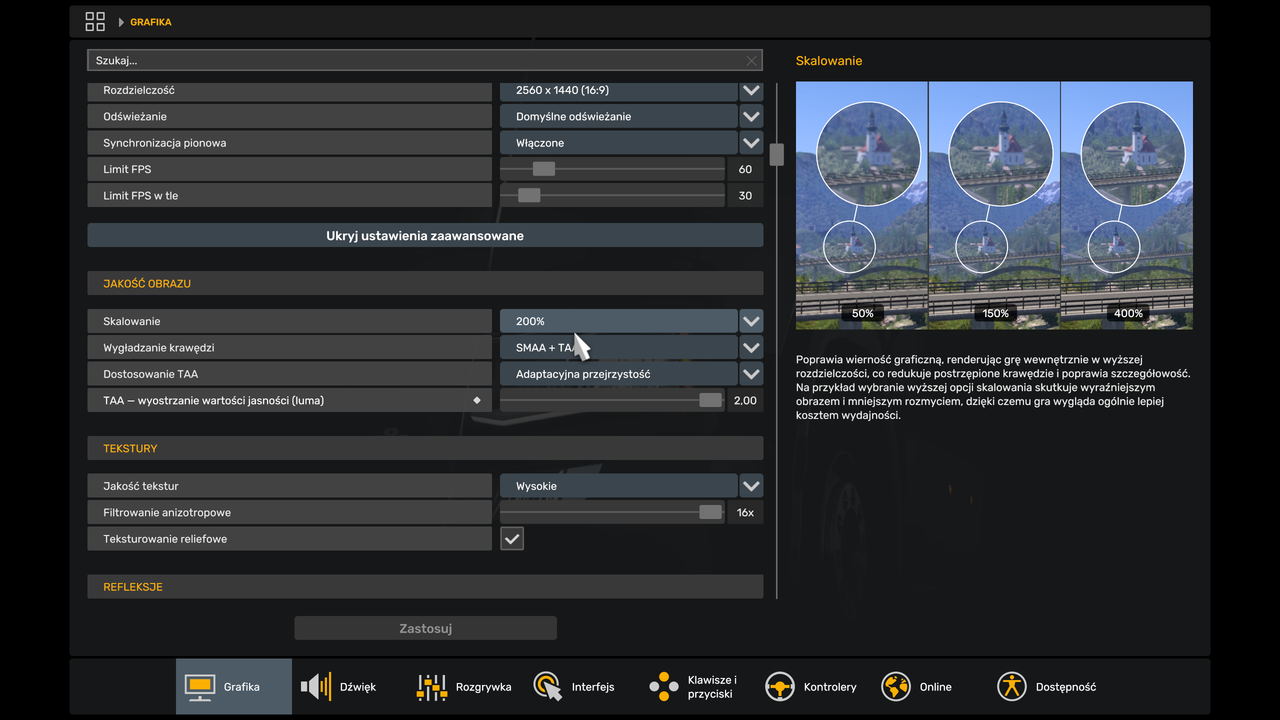Click the grid menu icon top left
This screenshot has height=720, width=1280.
pyautogui.click(x=94, y=20)
